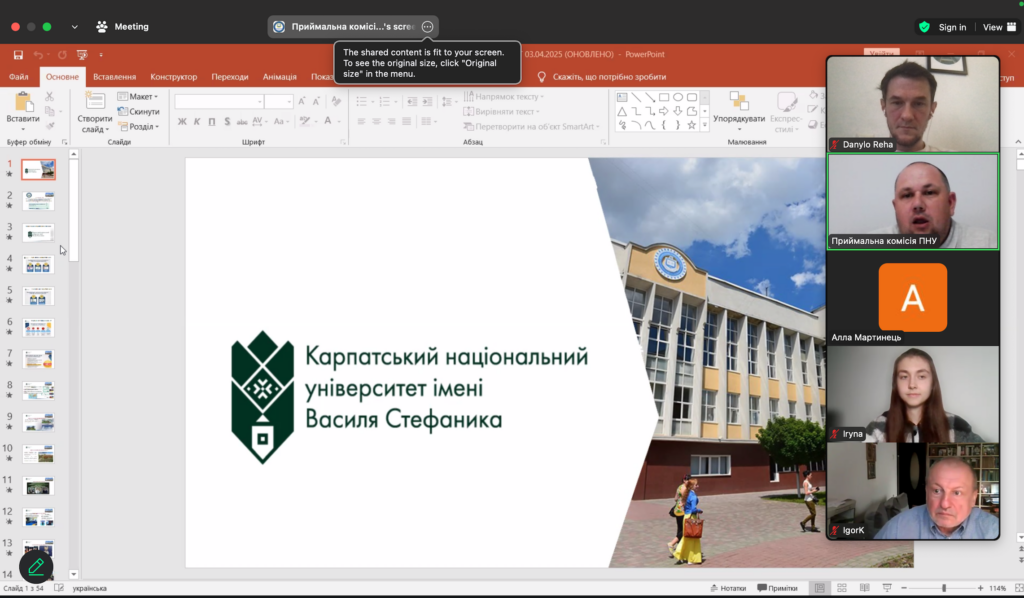Viewport: 1024px width, 598px height.
Task: Click the Створити слайд new slide icon
Action: pos(95,101)
